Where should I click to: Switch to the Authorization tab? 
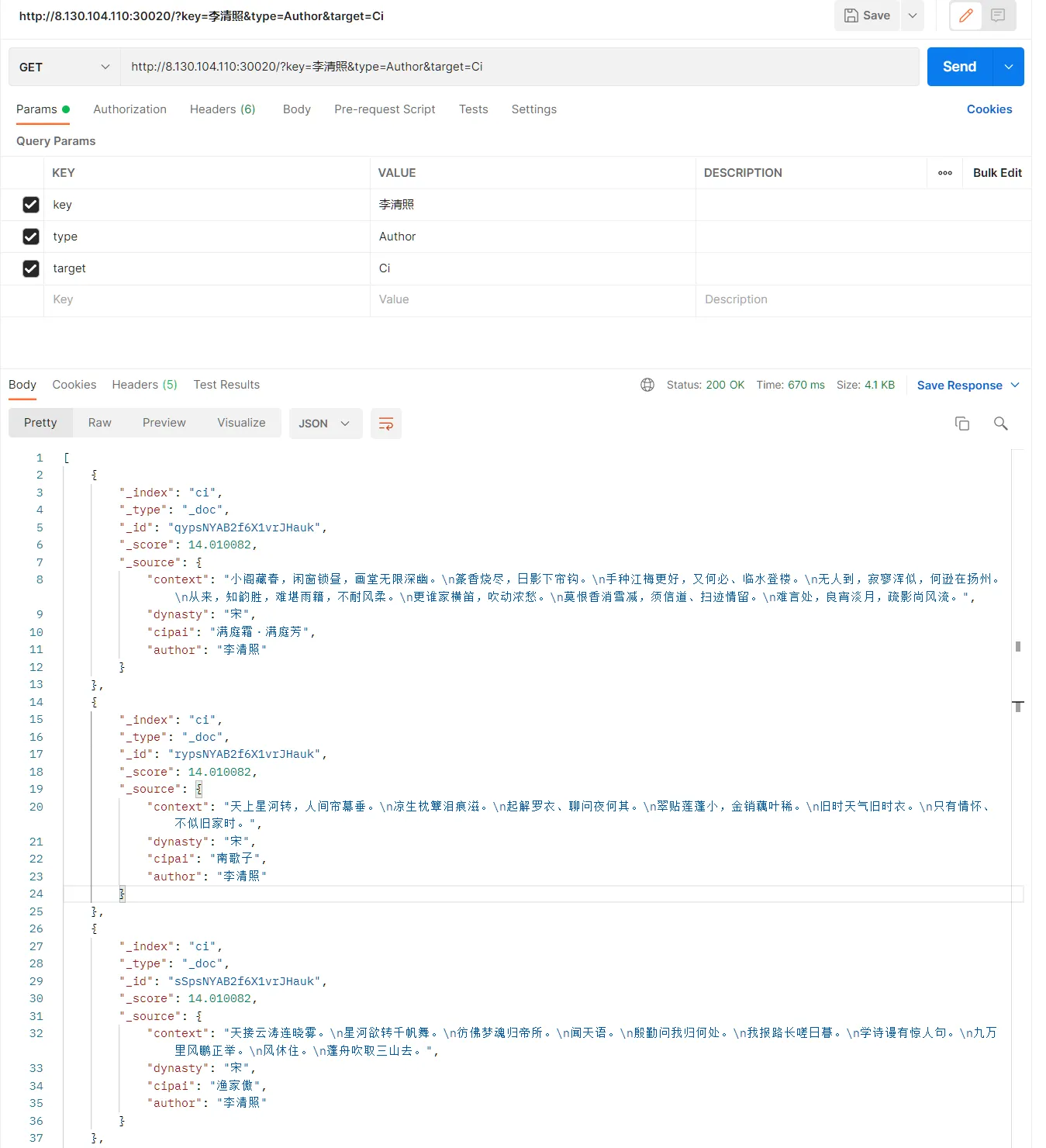click(x=129, y=109)
